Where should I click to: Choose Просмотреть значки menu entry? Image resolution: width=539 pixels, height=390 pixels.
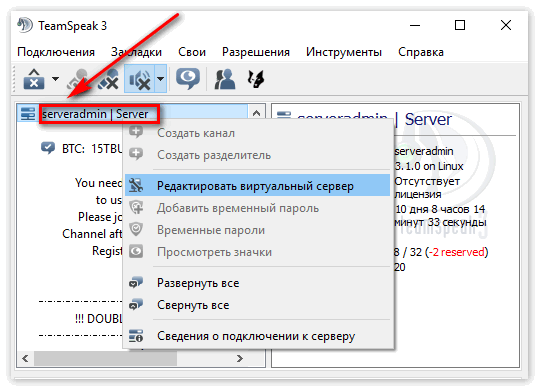257,252
